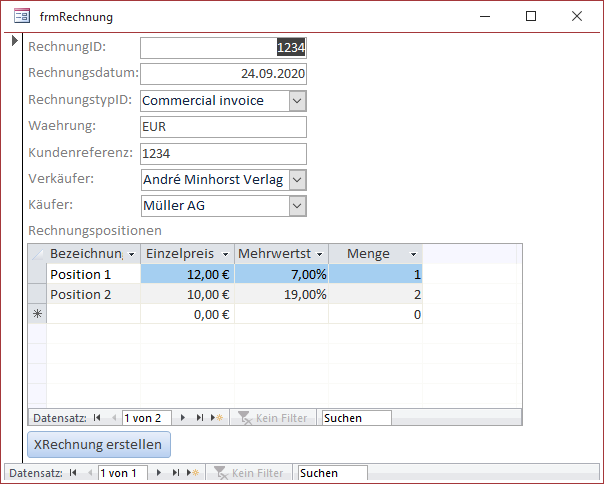Click into the Waehrung field containing EUR
Screen dimensions: 604x484
[223, 127]
